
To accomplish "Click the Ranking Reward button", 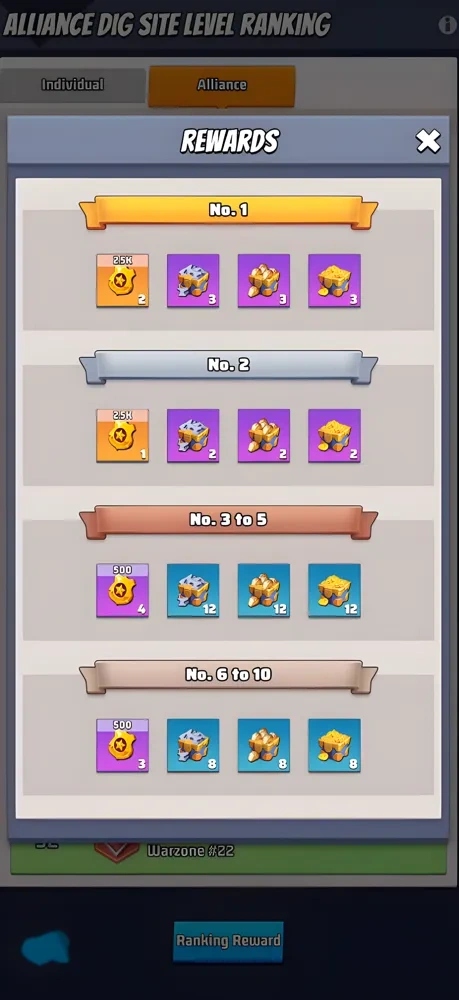I will [228, 941].
